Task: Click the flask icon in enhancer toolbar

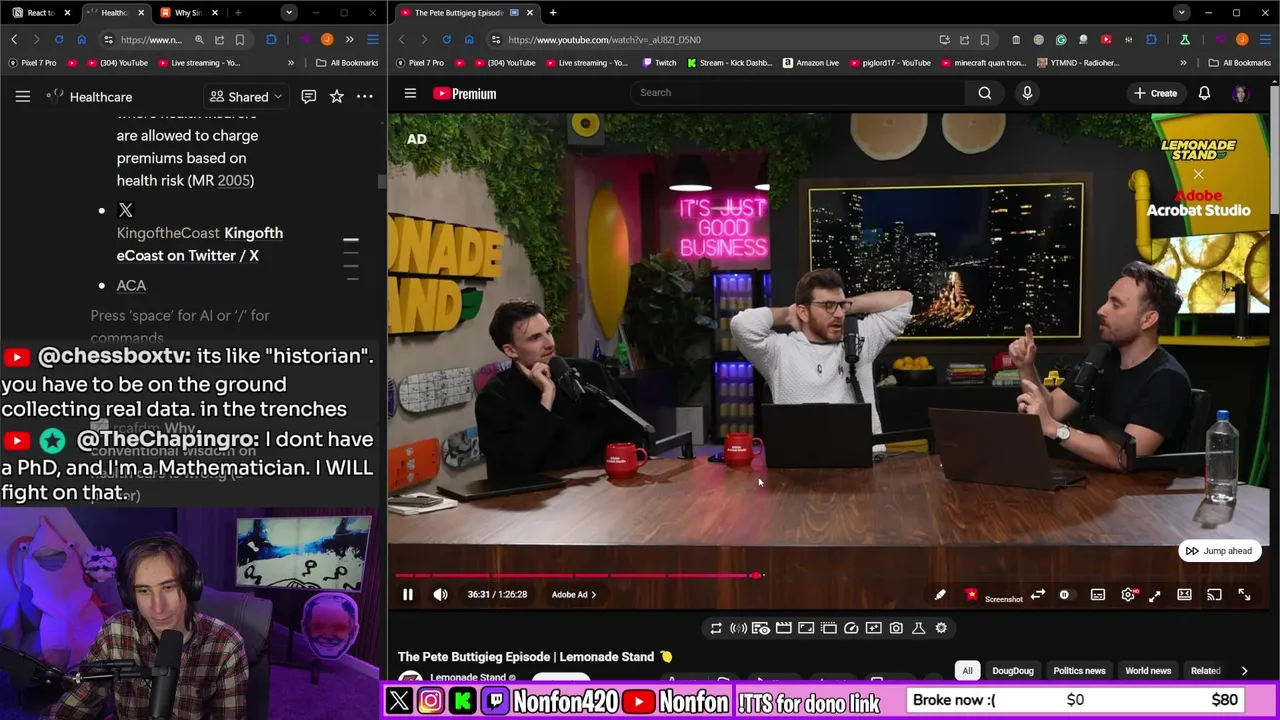Action: tap(919, 628)
